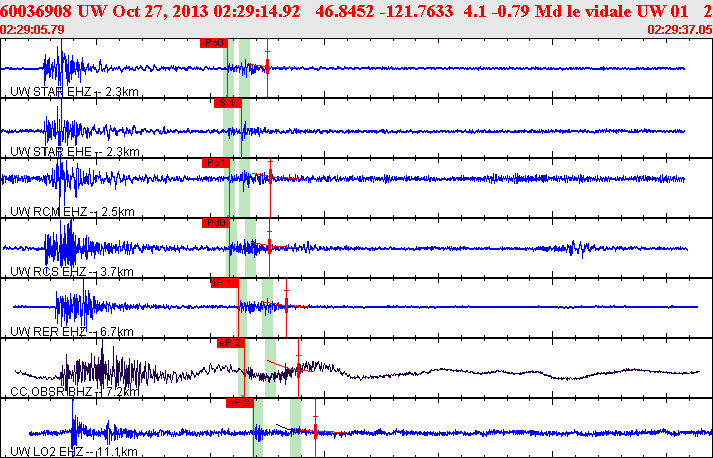Screen dimensions: 713x458
Task: Click the dark OBSR BHZ waveform burst
Action: (x=107, y=371)
